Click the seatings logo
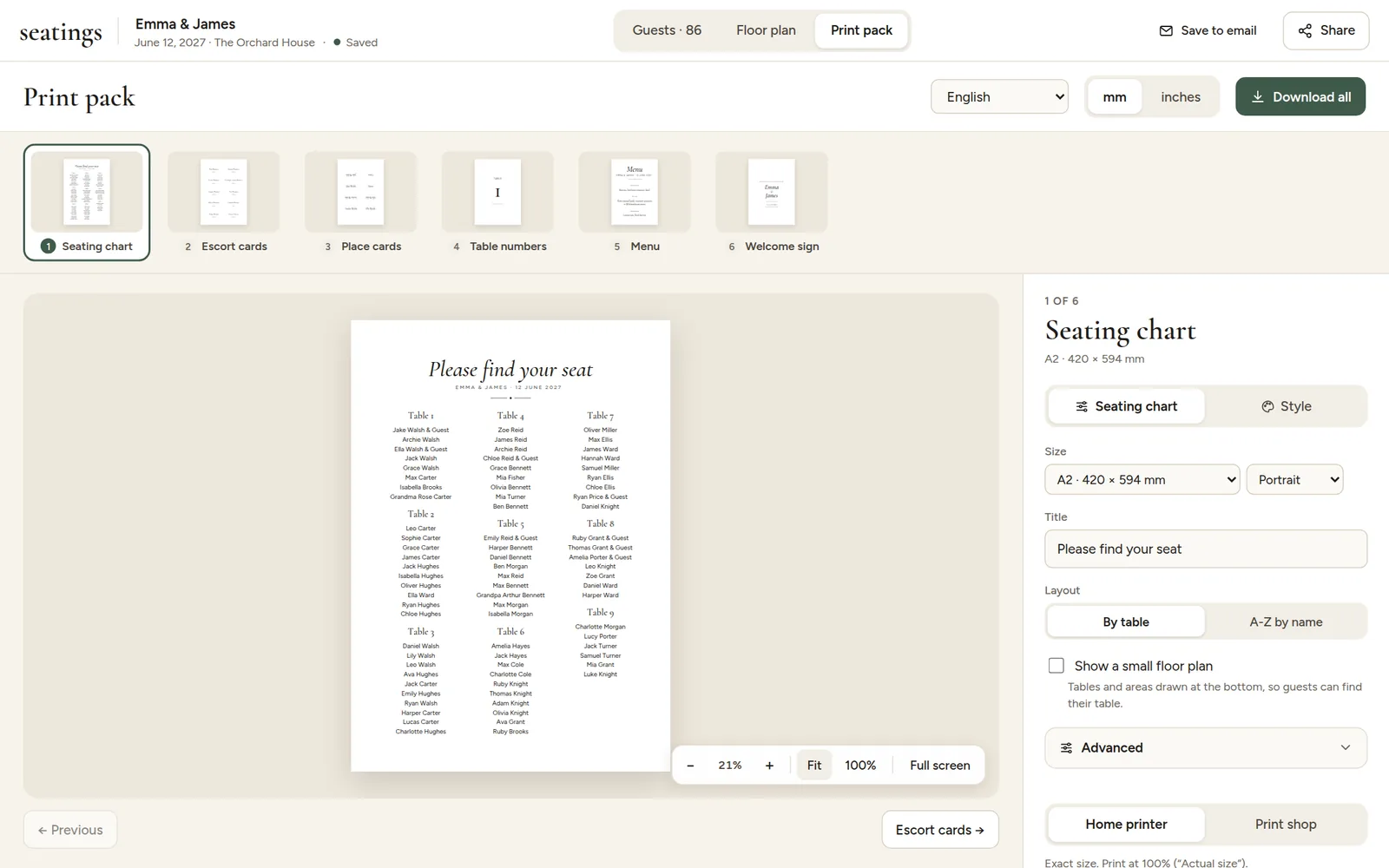 coord(61,32)
